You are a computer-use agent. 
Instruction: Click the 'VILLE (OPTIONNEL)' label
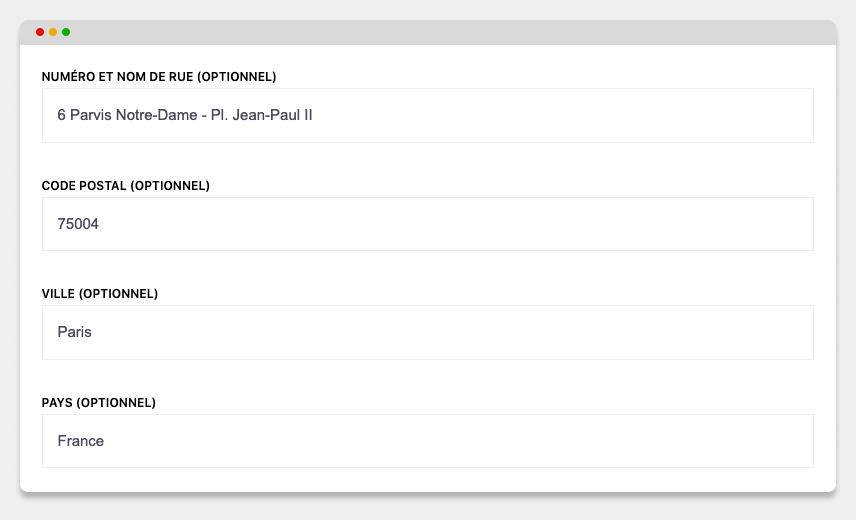[100, 294]
